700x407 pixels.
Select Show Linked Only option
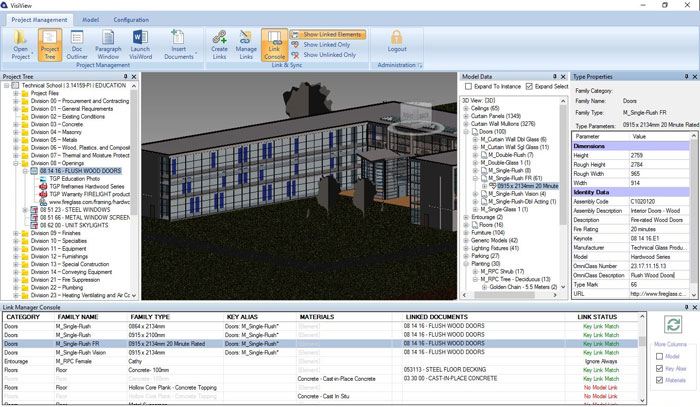click(325, 44)
